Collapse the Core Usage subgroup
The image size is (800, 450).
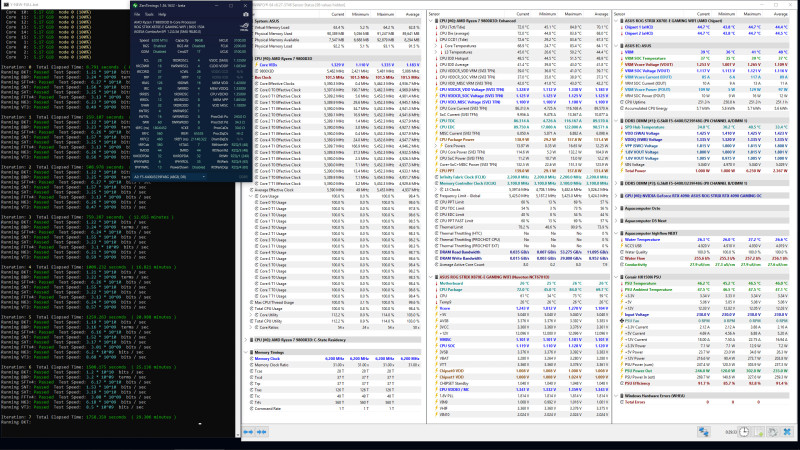pyautogui.click(x=251, y=196)
